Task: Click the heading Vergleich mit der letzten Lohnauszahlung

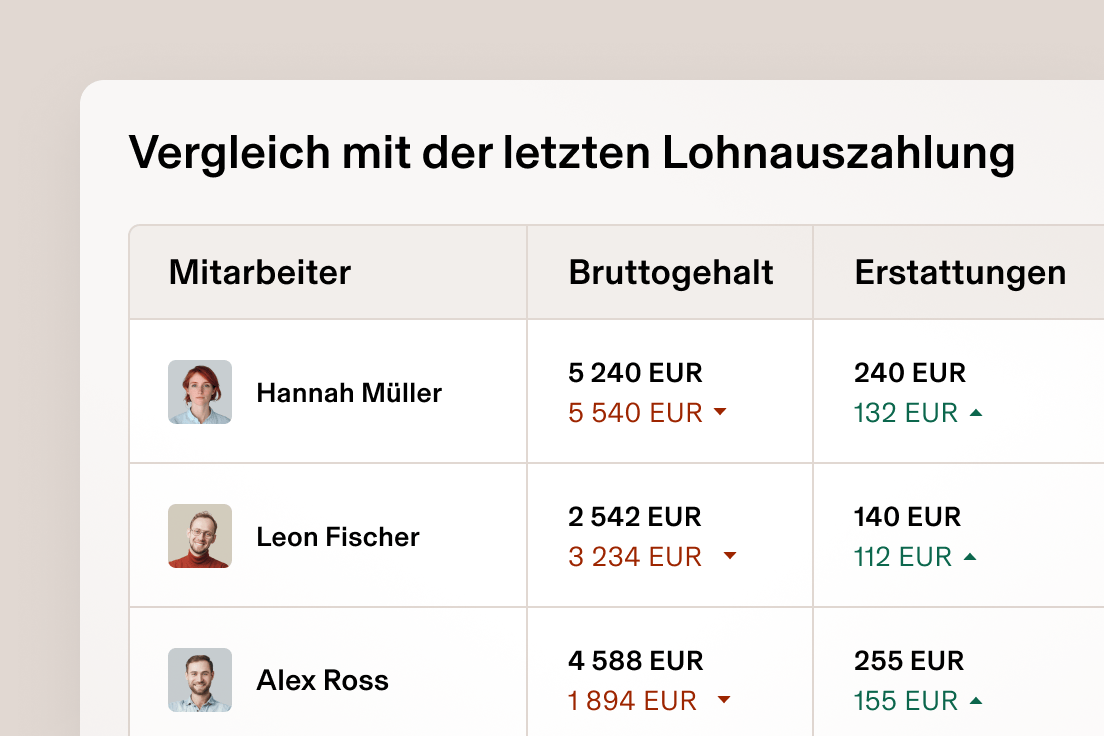Action: click(572, 153)
